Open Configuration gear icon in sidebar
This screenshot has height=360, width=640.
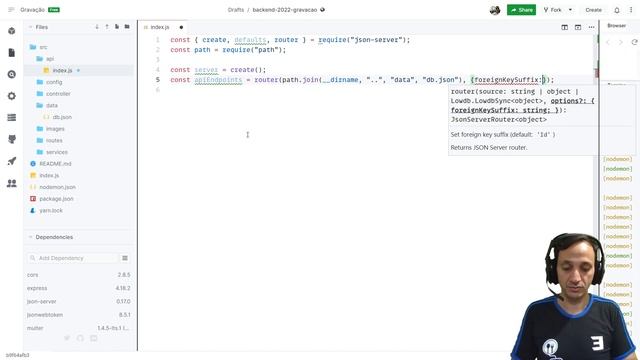pos(12,96)
